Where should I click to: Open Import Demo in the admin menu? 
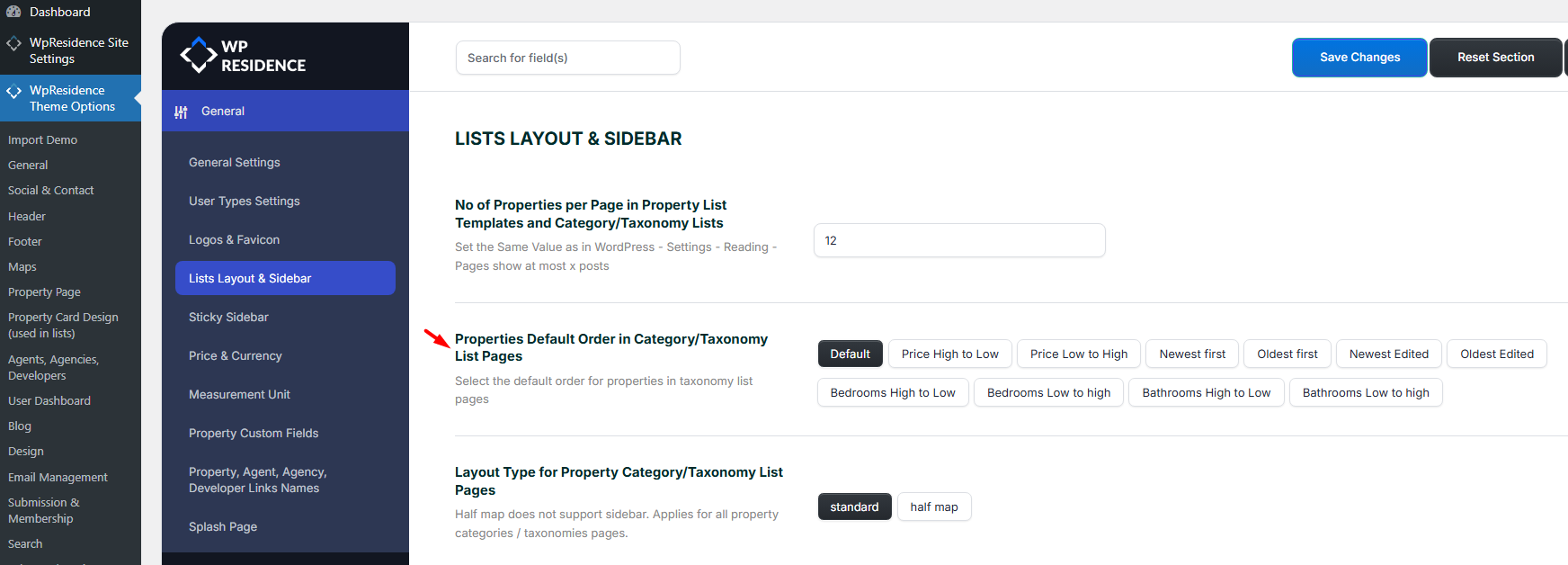pos(42,139)
